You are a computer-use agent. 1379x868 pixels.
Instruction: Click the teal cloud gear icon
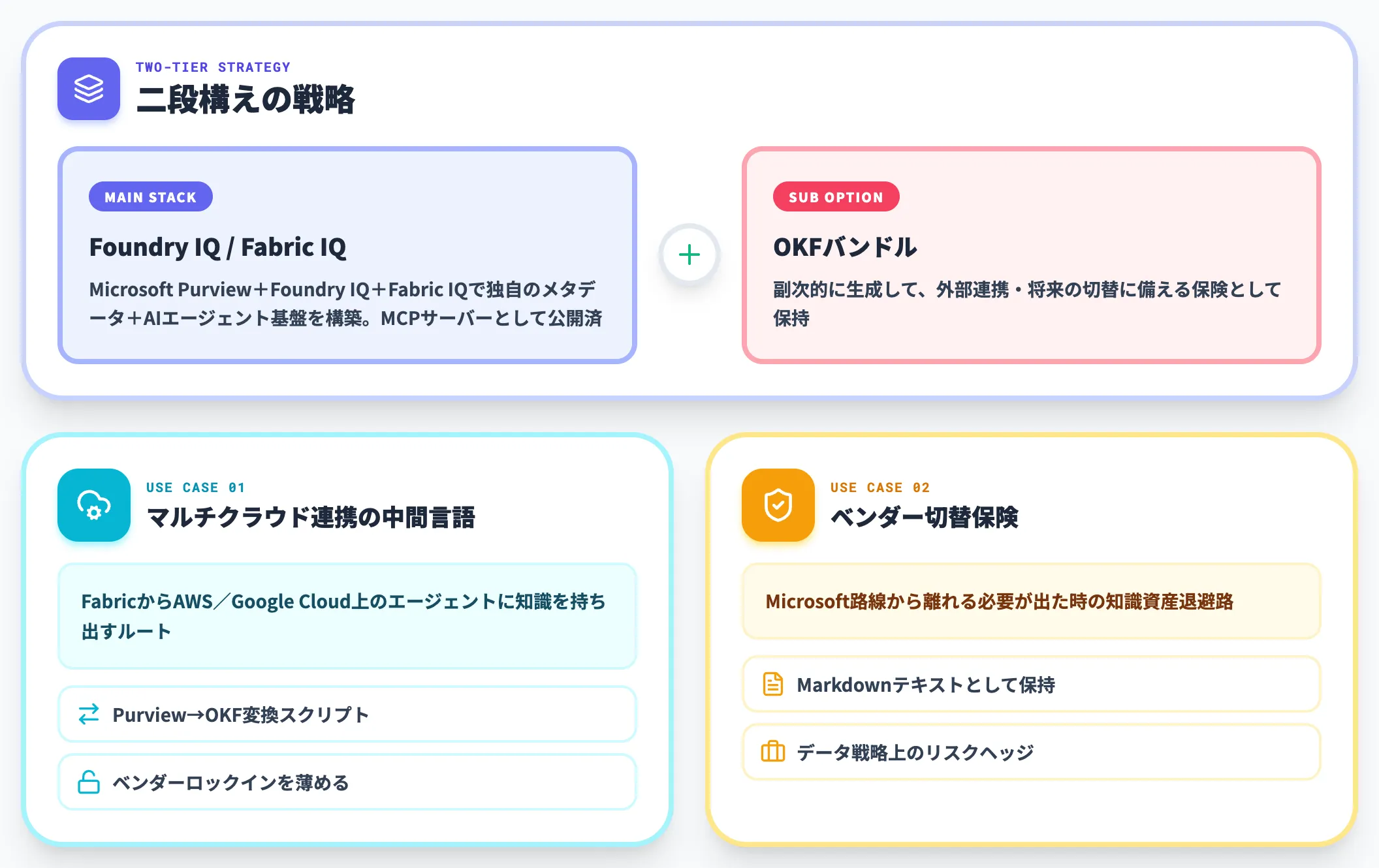94,505
